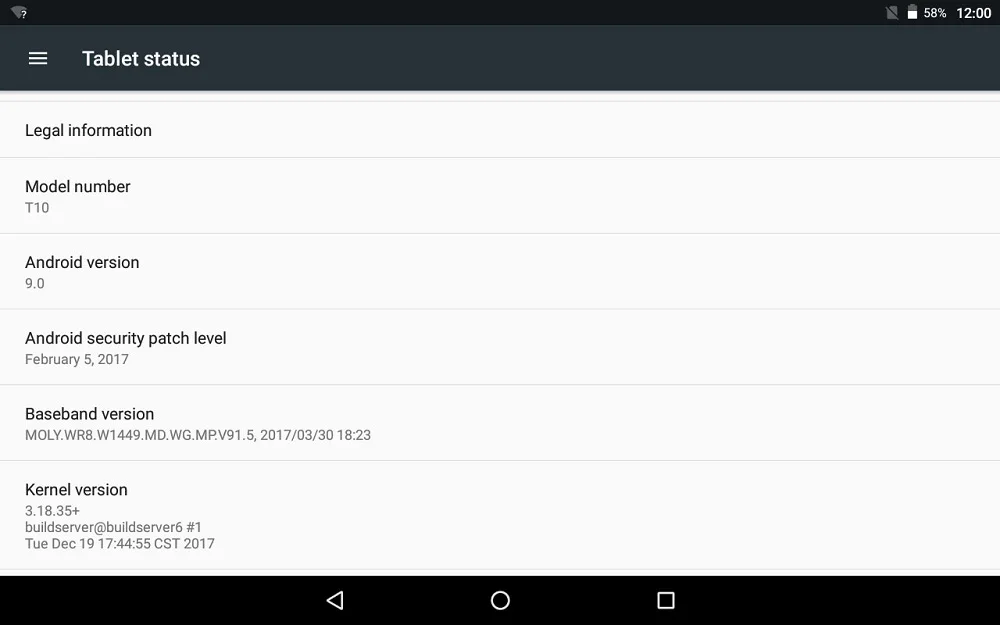Open Recent apps square button
Screen dimensions: 1000x625
pos(666,600)
